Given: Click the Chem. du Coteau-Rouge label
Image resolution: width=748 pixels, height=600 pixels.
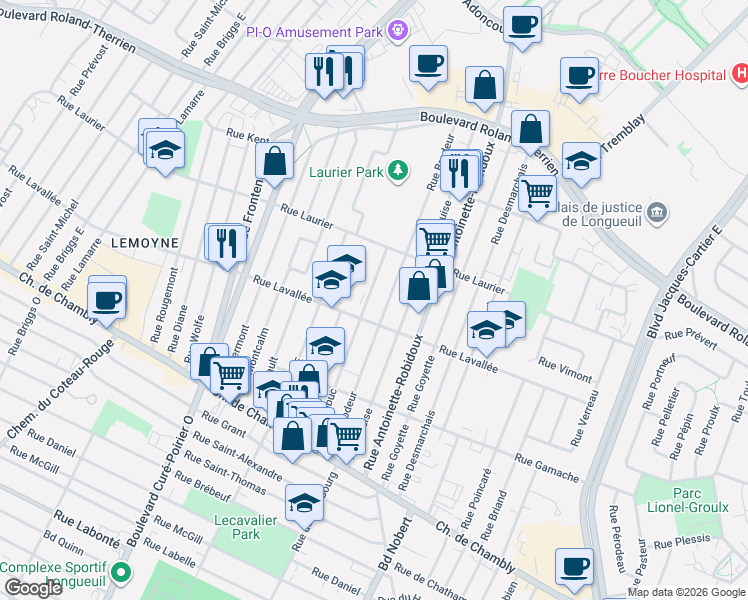Looking at the screenshot, I should coord(60,389).
